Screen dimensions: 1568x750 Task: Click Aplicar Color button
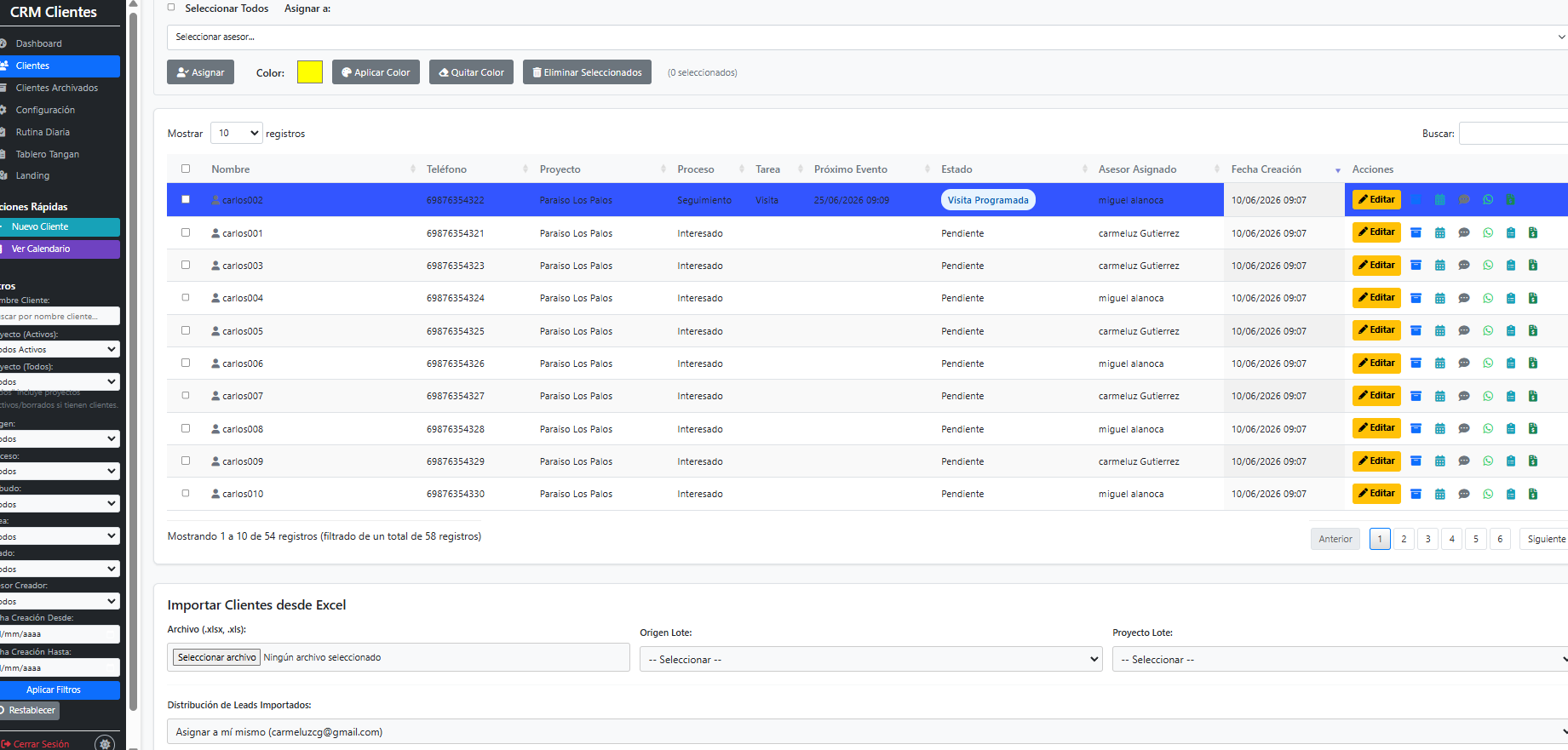point(376,72)
